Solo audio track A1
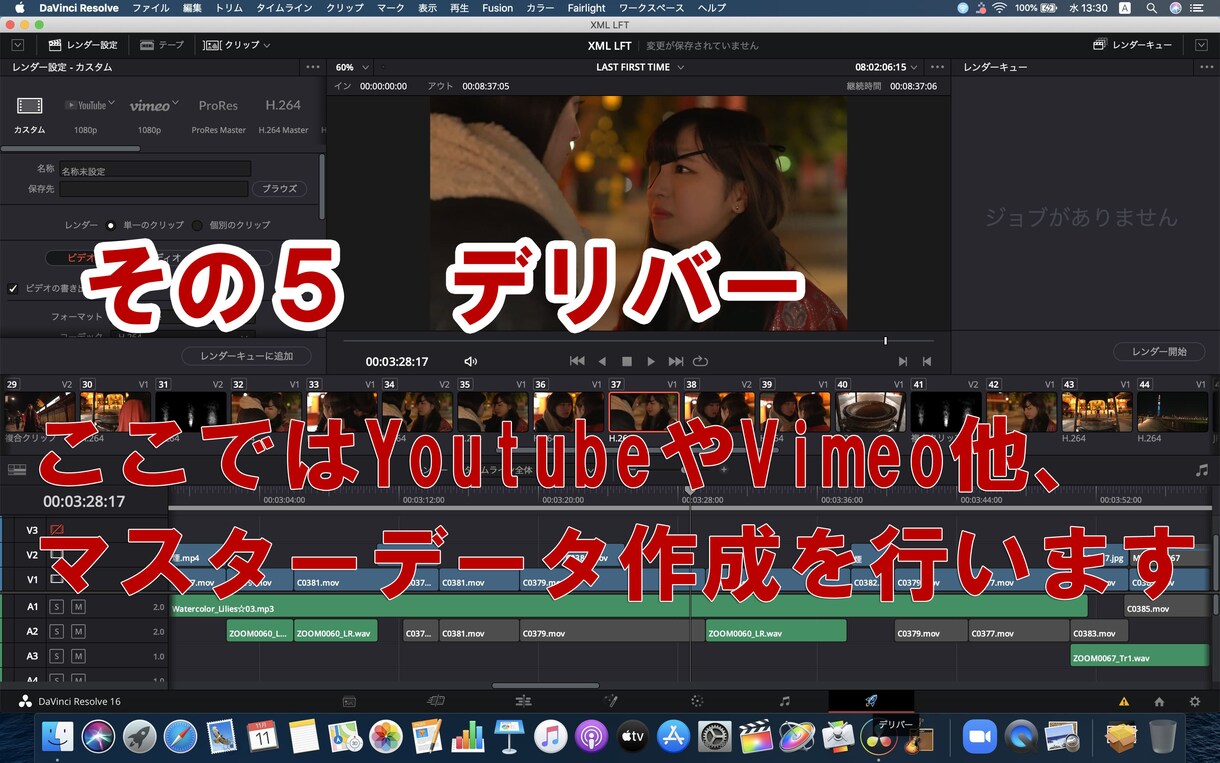1220x763 pixels. [x=56, y=607]
